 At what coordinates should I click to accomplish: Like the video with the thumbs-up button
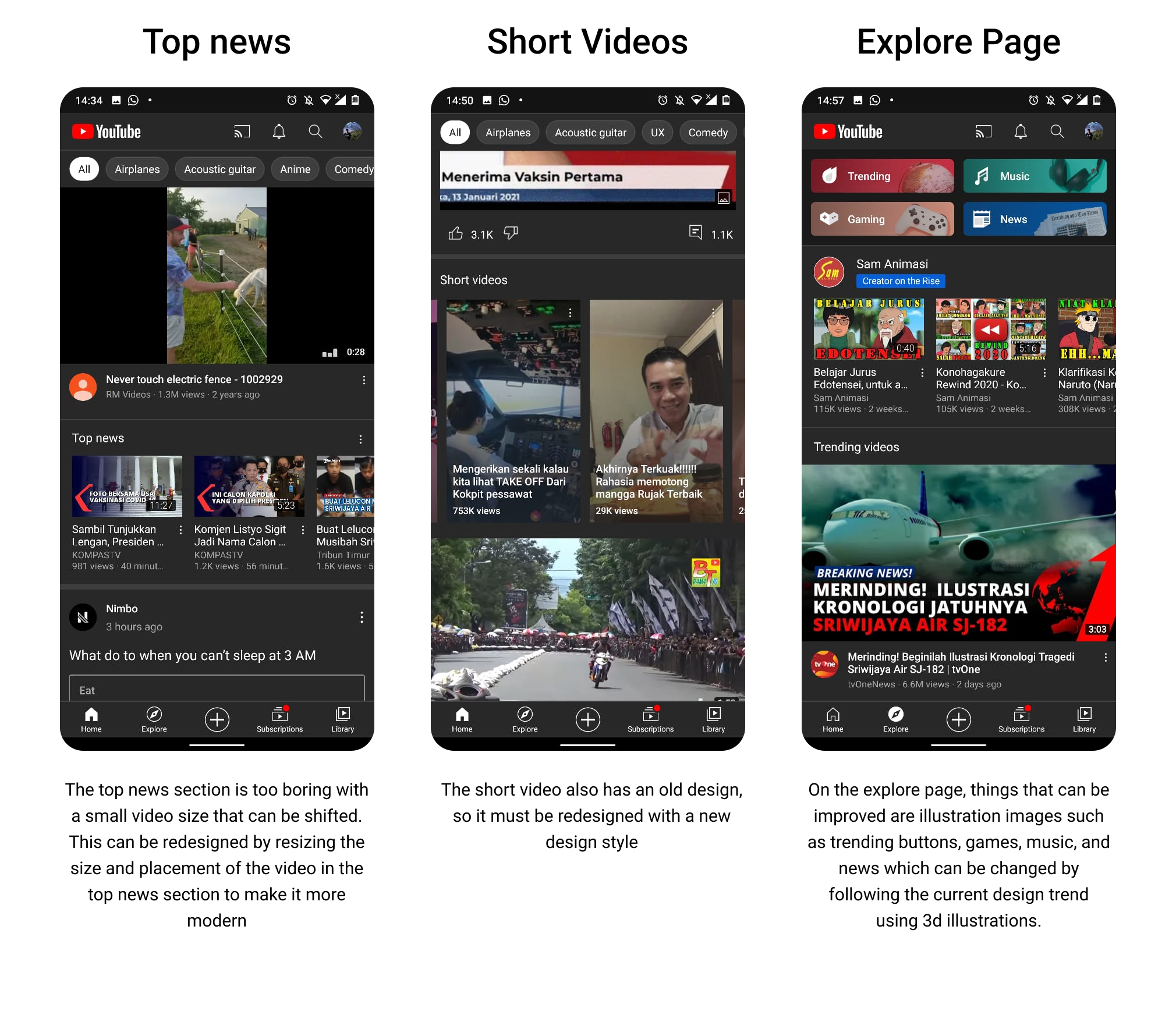coord(457,233)
